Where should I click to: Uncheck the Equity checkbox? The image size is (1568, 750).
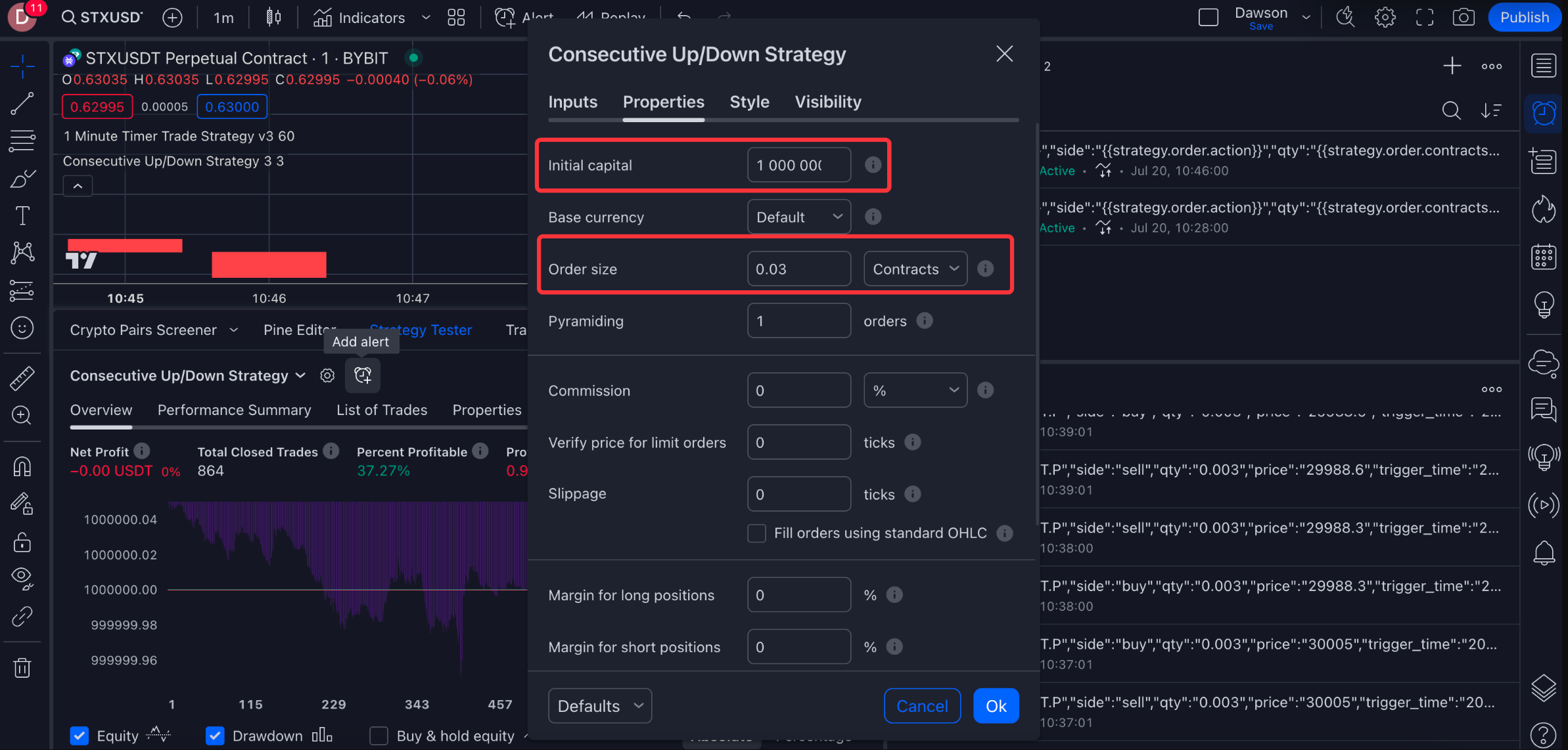80,736
